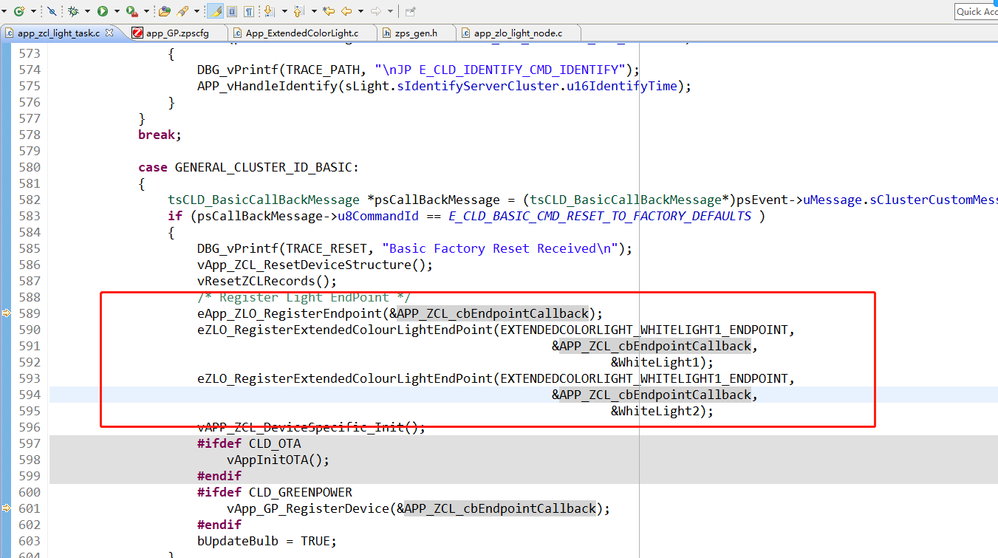The height and width of the screenshot is (558, 998).
Task: Open the Search dropdown arrow
Action: pos(197,11)
